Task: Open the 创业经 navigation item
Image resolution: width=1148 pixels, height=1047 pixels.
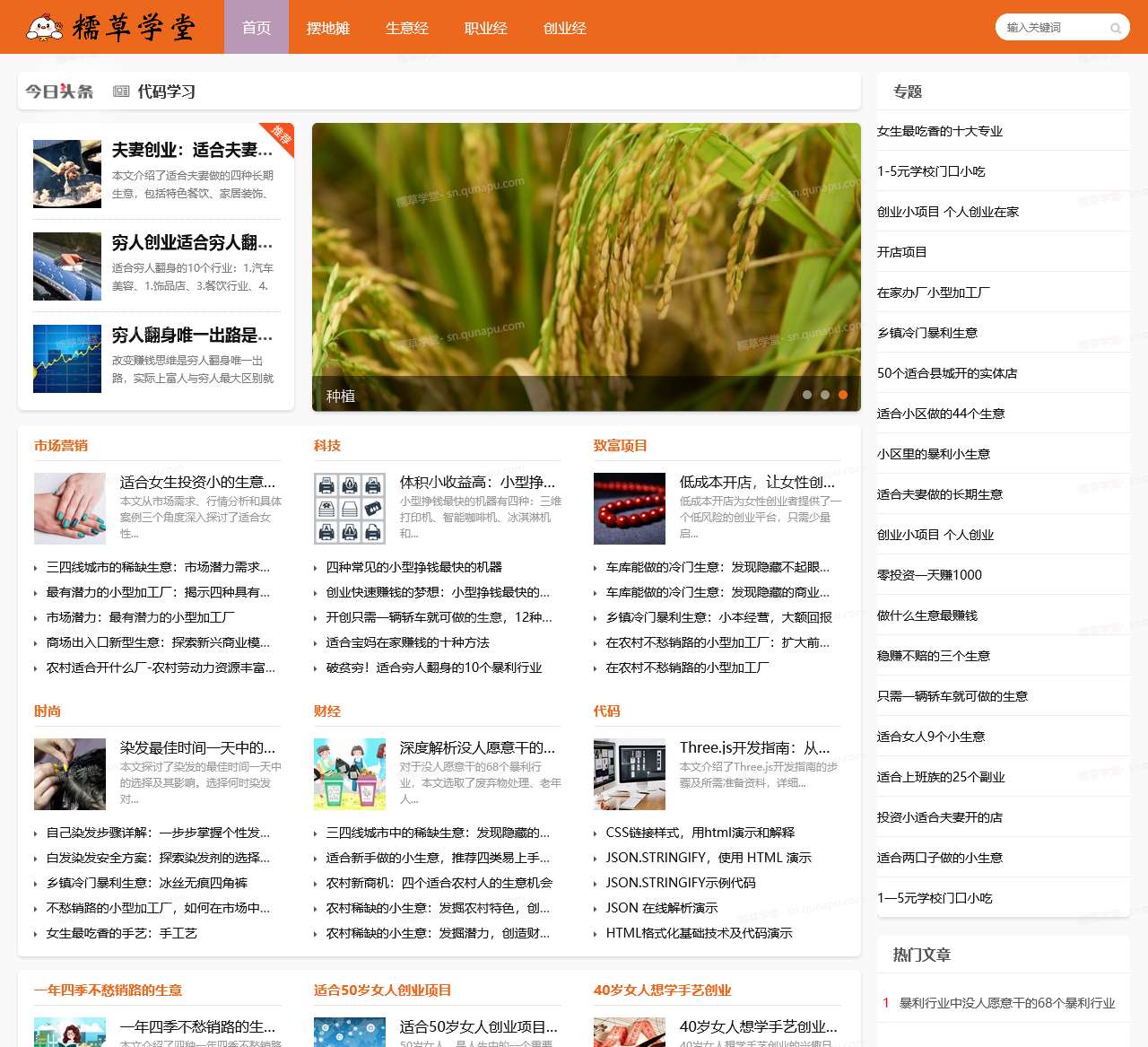Action: tap(565, 28)
